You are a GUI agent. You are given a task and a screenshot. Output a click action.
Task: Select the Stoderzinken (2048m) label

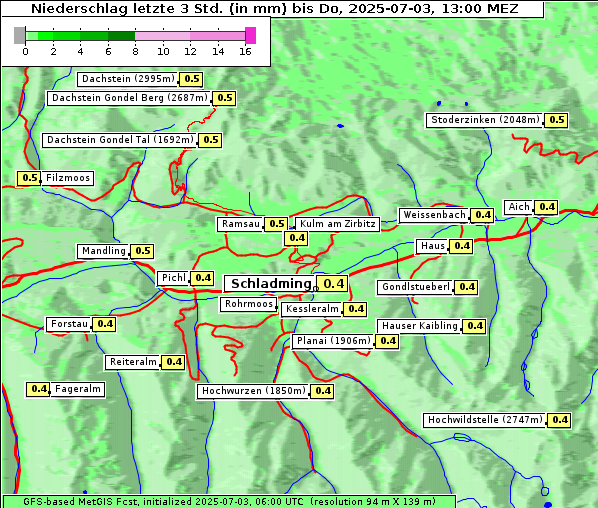[x=485, y=120]
